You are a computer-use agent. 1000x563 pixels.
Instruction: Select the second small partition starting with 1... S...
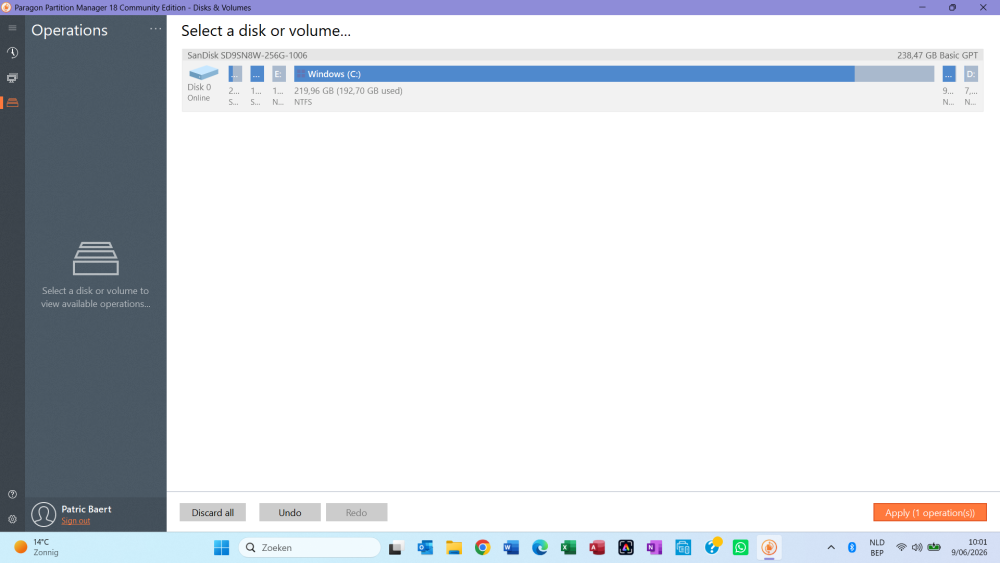point(256,74)
